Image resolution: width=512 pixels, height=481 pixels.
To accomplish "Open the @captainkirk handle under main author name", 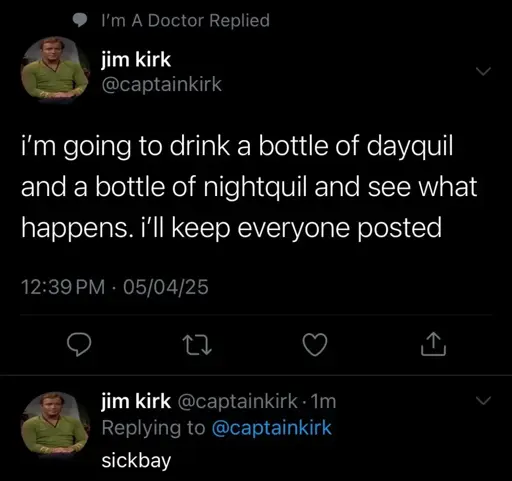I will click(x=162, y=84).
